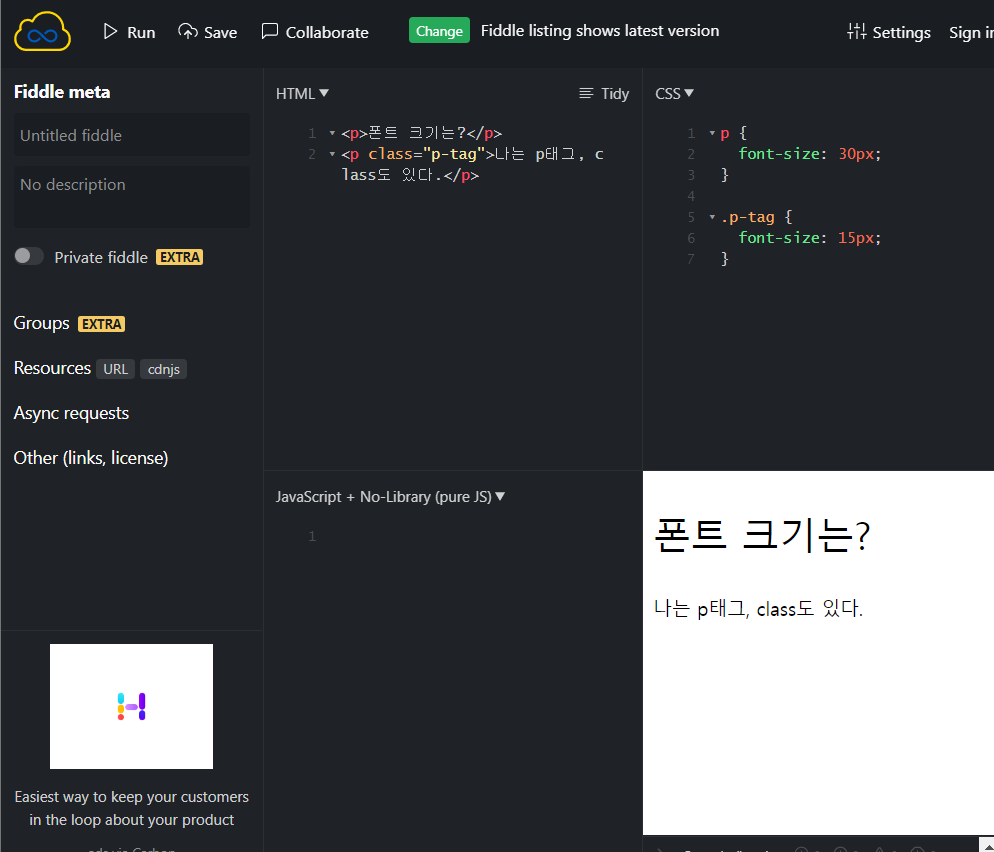Open Other (links, license) section
The image size is (994, 852).
[x=91, y=458]
